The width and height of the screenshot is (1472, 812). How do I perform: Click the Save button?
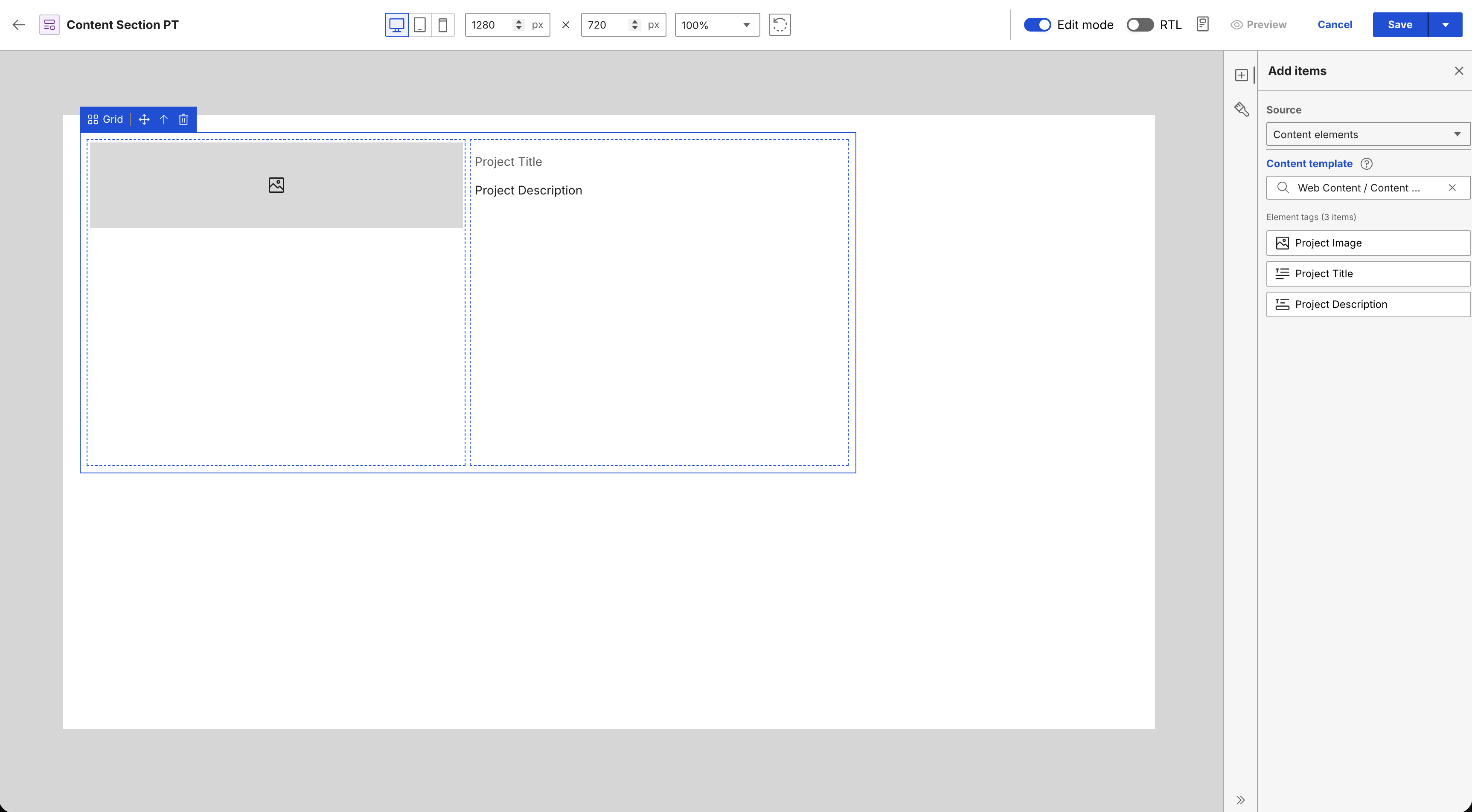tap(1400, 25)
